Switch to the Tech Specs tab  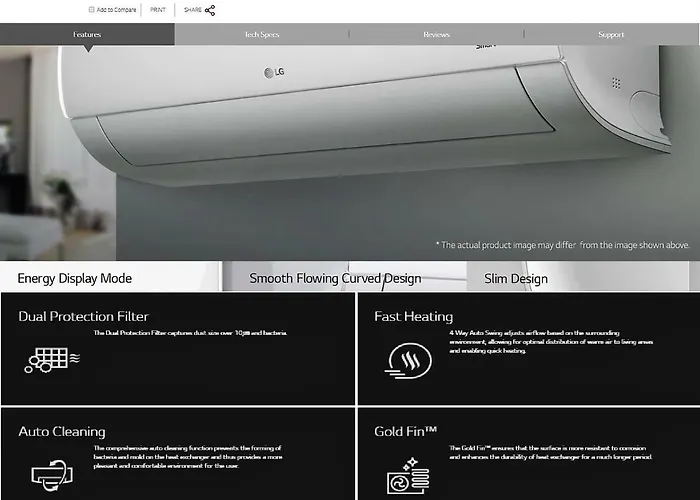(x=262, y=35)
